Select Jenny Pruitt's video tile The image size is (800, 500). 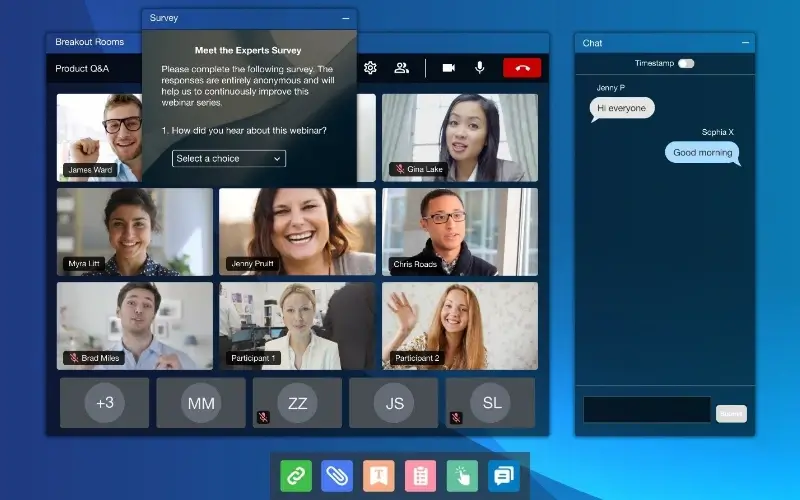(x=297, y=232)
